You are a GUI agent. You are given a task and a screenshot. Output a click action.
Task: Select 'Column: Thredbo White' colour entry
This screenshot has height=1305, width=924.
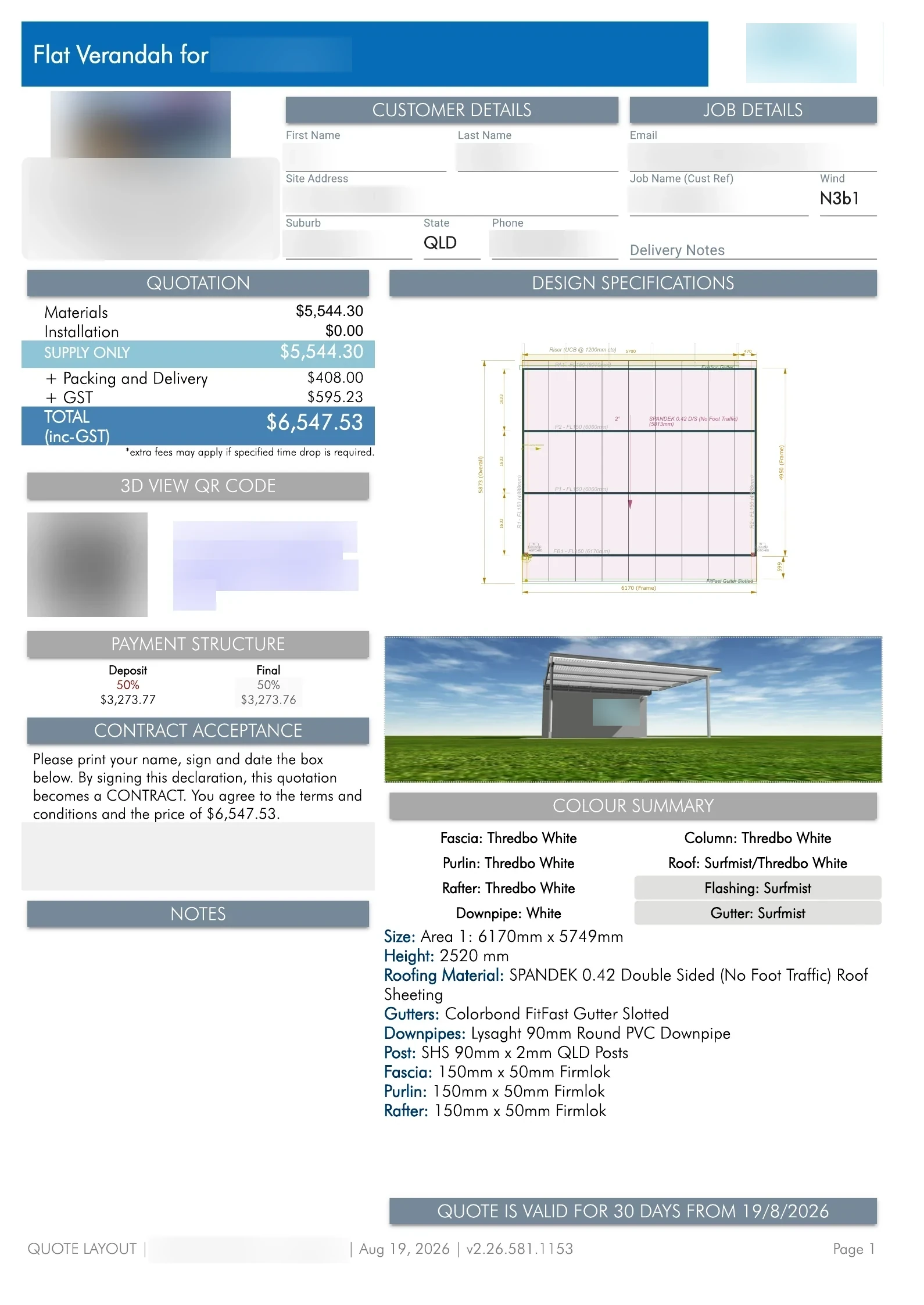click(x=758, y=838)
